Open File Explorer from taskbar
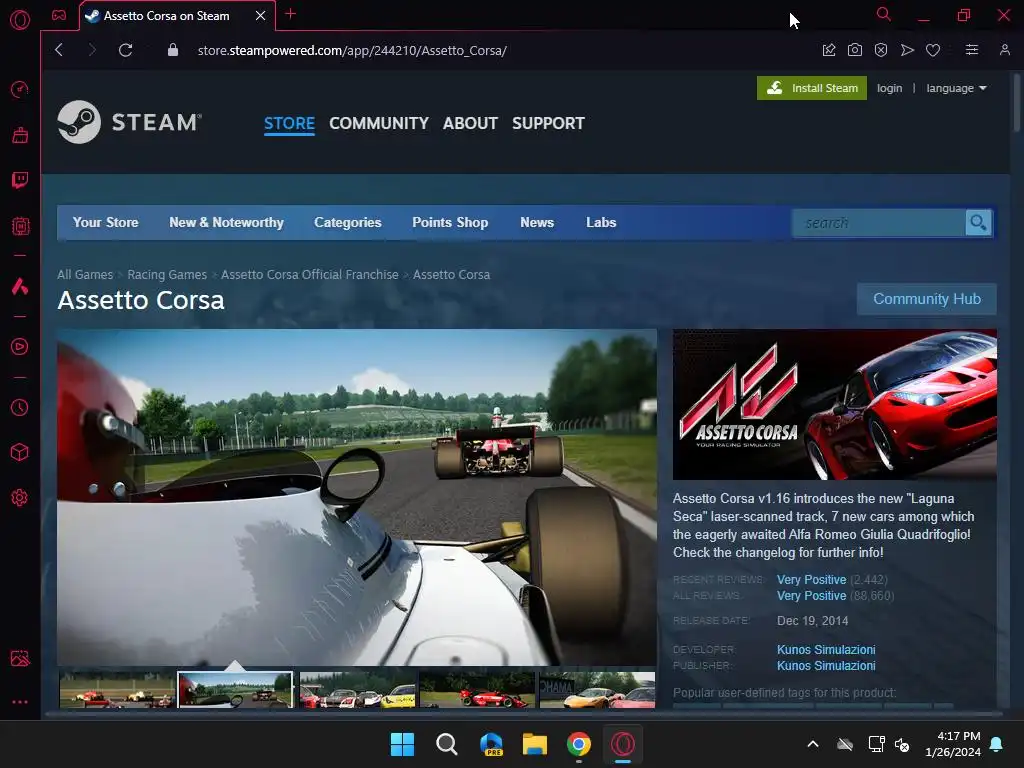Image resolution: width=1024 pixels, height=768 pixels. pos(535,744)
